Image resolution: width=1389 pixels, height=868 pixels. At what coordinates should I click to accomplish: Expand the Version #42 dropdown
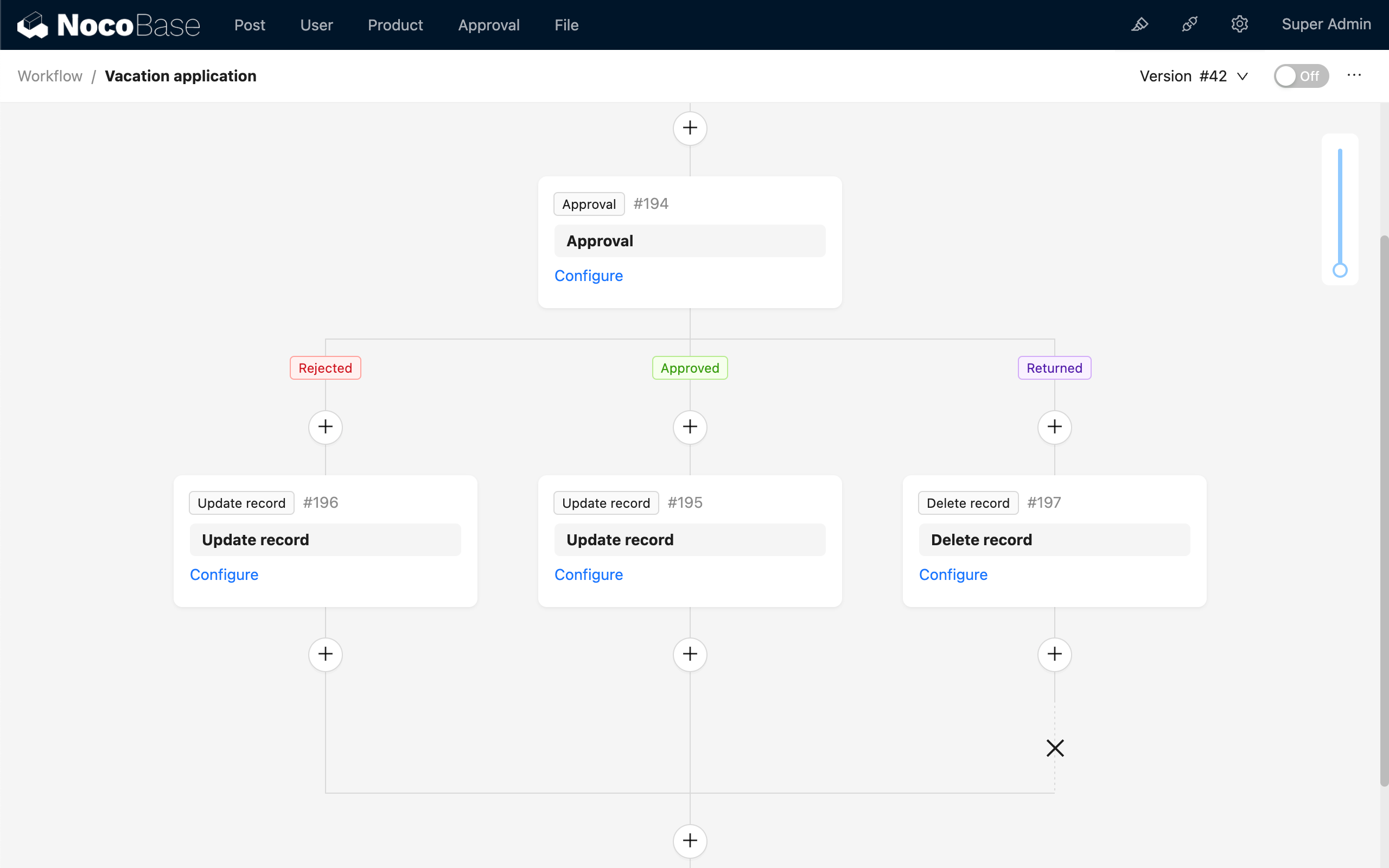(x=1194, y=76)
